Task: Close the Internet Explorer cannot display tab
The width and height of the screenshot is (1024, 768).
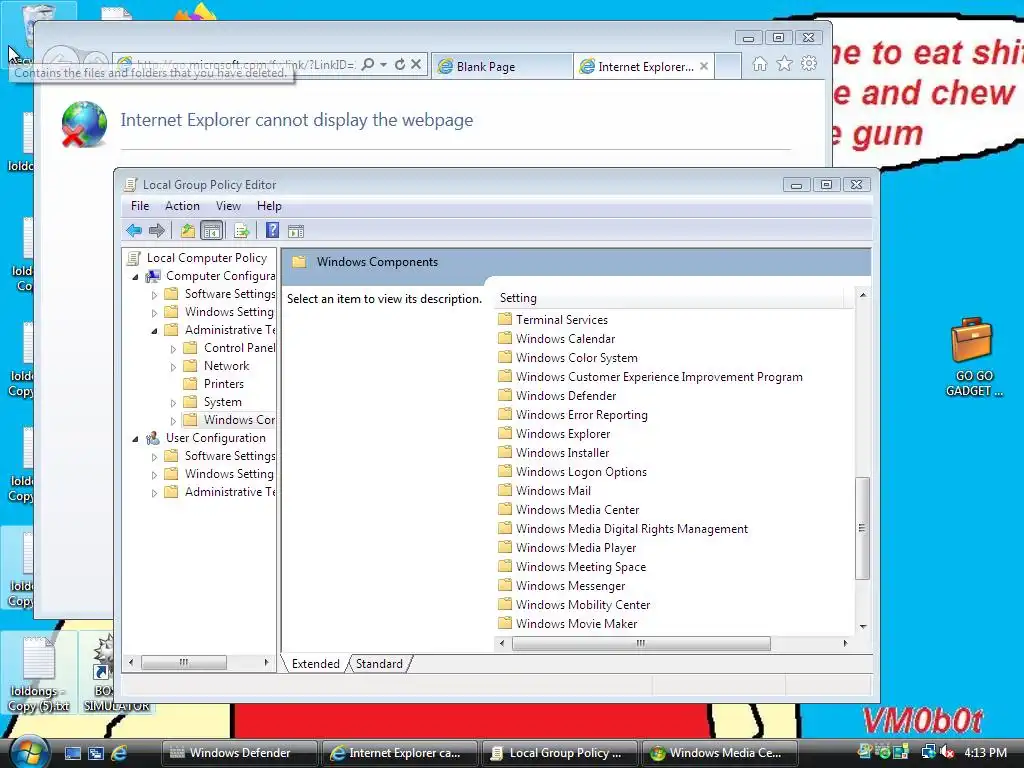Action: [x=703, y=66]
